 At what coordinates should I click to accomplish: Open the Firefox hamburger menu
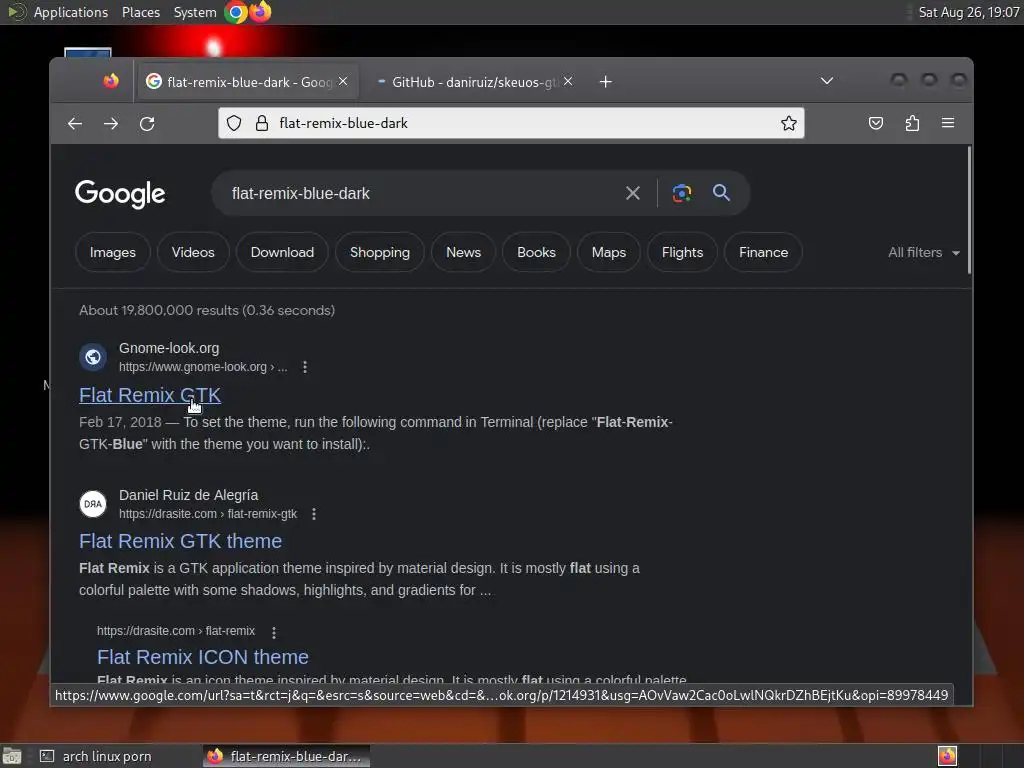tap(948, 123)
